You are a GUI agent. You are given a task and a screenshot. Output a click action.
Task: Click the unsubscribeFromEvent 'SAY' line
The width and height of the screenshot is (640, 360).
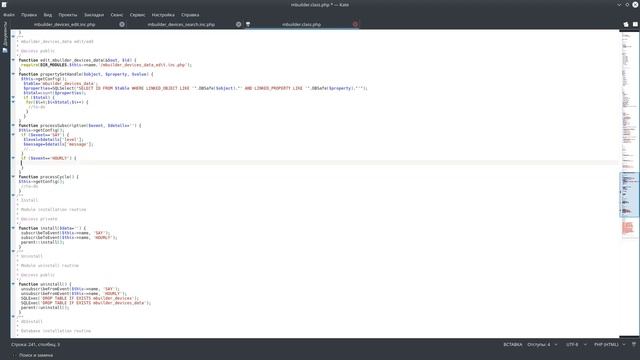coord(70,289)
